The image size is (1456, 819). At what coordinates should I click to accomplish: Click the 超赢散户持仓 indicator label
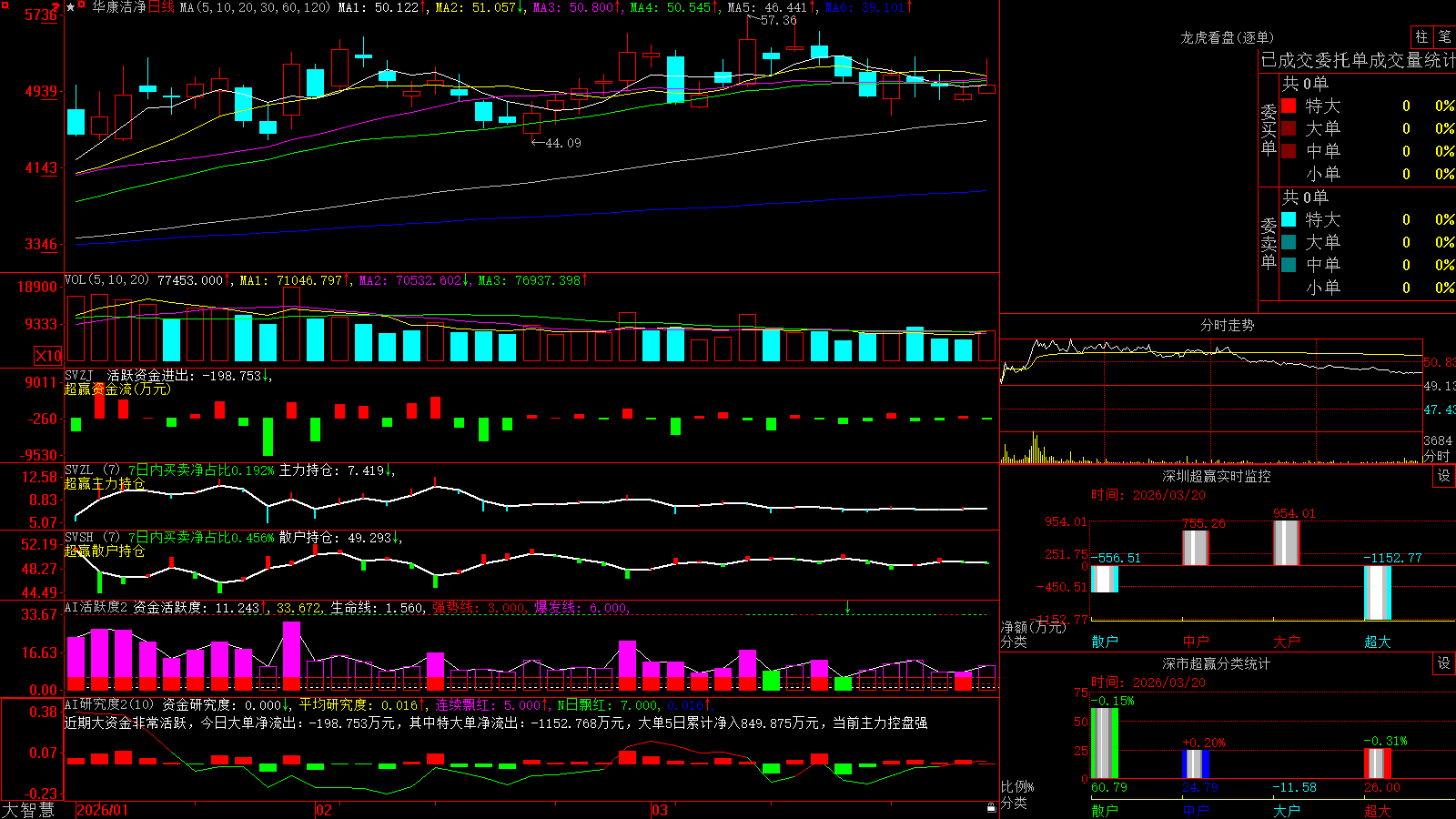(105, 551)
